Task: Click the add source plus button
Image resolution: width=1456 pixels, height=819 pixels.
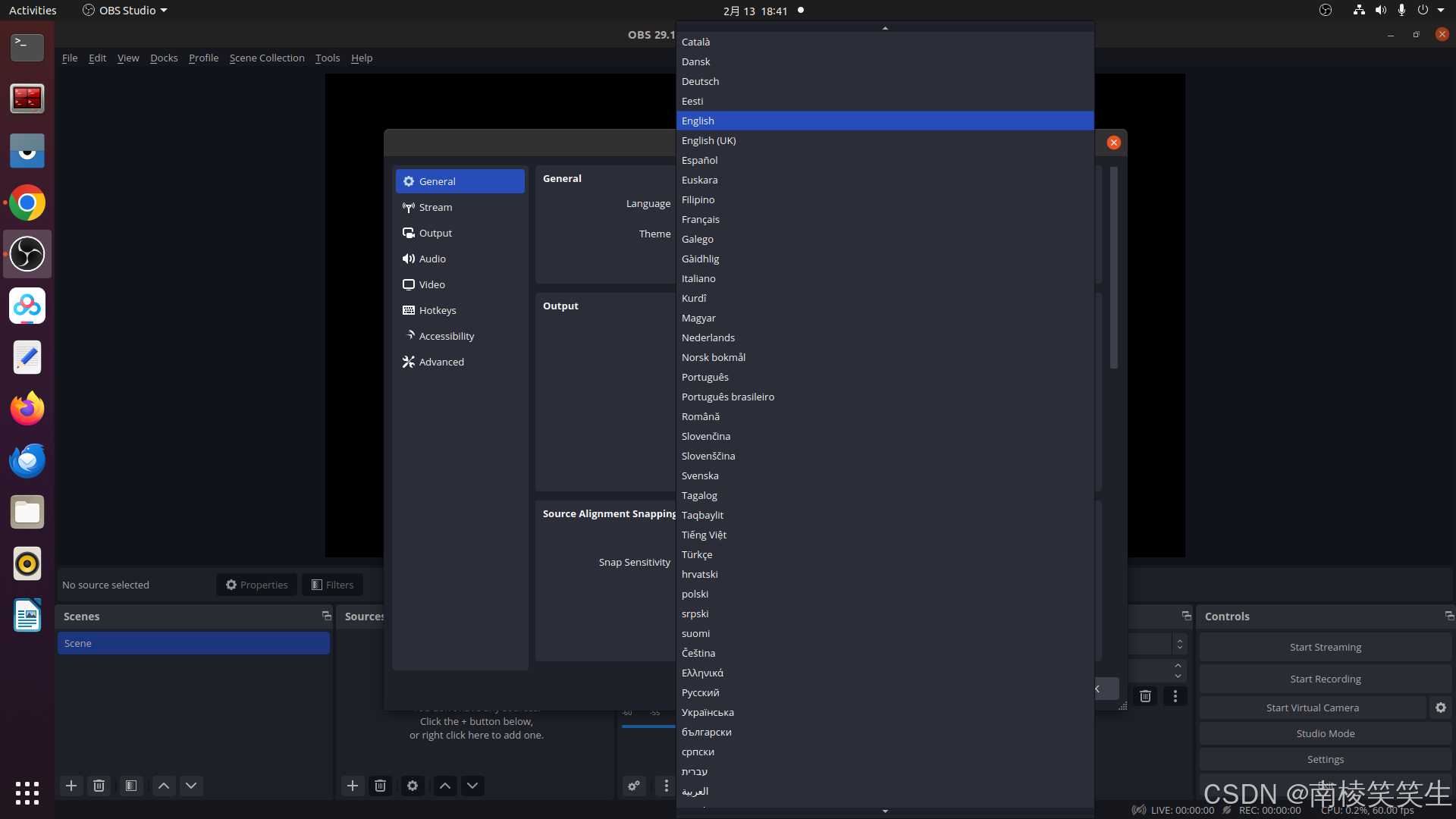Action: pos(353,786)
